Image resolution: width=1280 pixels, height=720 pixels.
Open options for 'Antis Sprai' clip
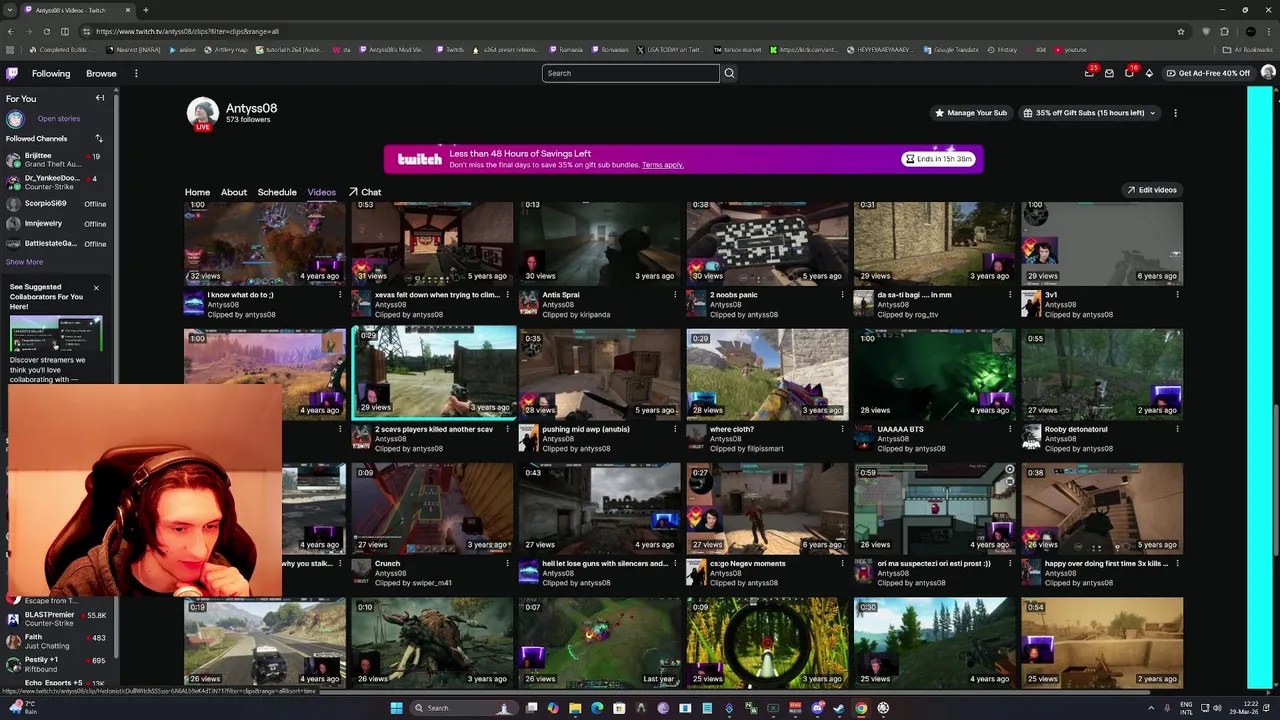(x=675, y=295)
